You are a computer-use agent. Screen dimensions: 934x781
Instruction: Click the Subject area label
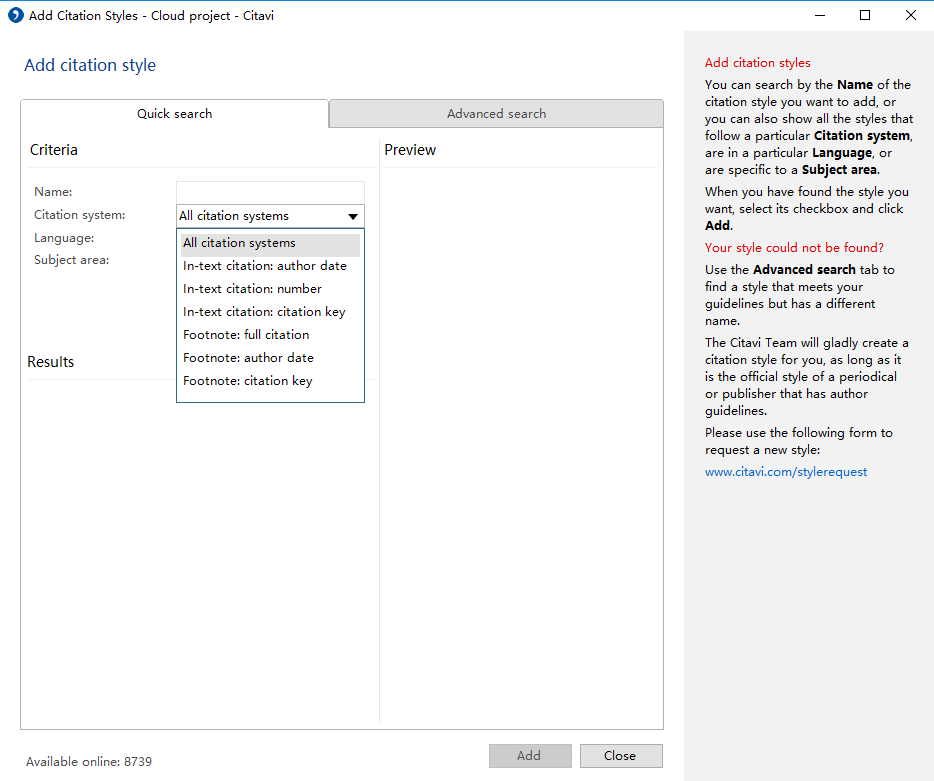(71, 260)
